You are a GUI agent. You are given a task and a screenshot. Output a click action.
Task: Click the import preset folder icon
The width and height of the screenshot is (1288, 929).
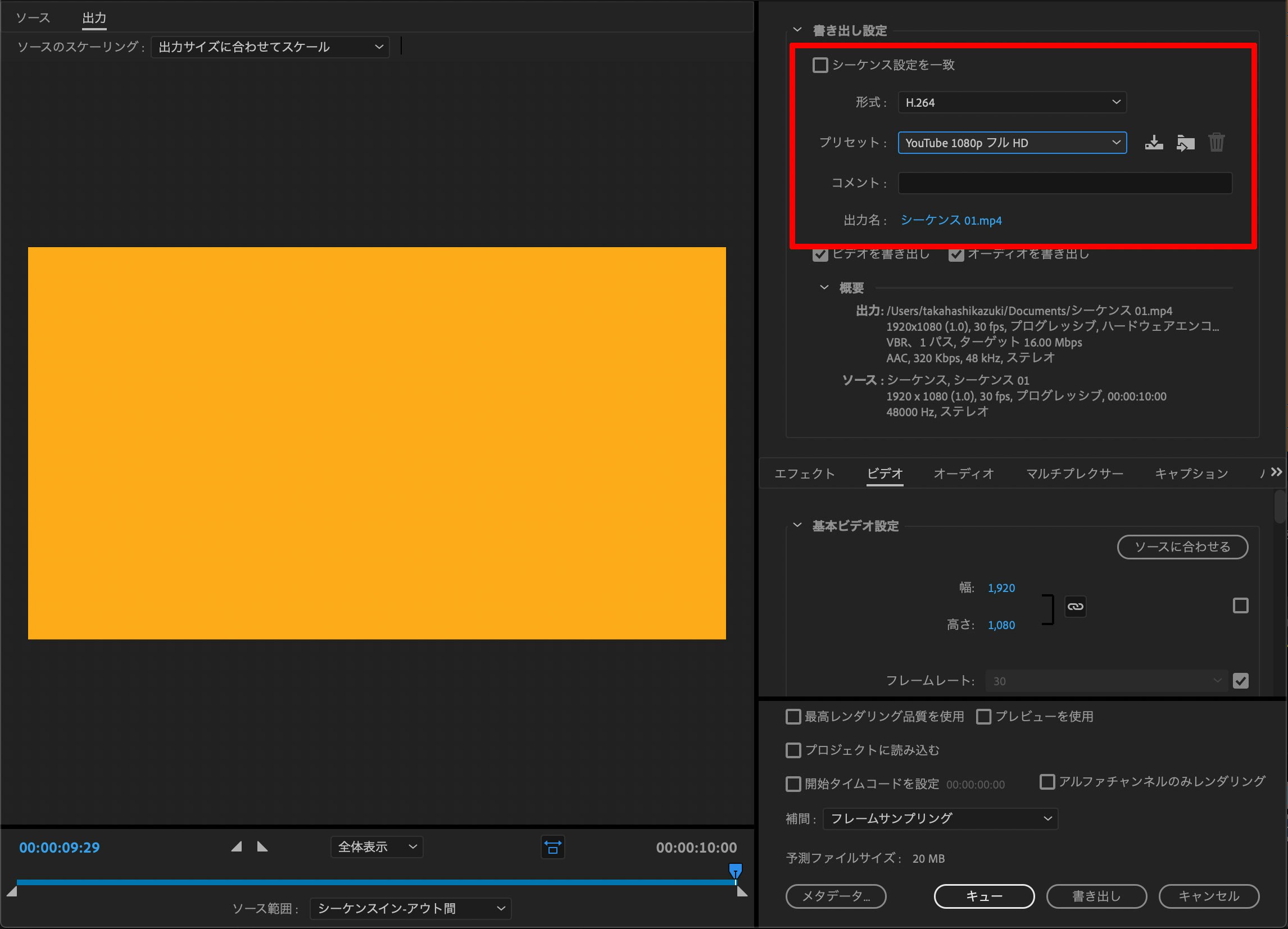(1185, 143)
